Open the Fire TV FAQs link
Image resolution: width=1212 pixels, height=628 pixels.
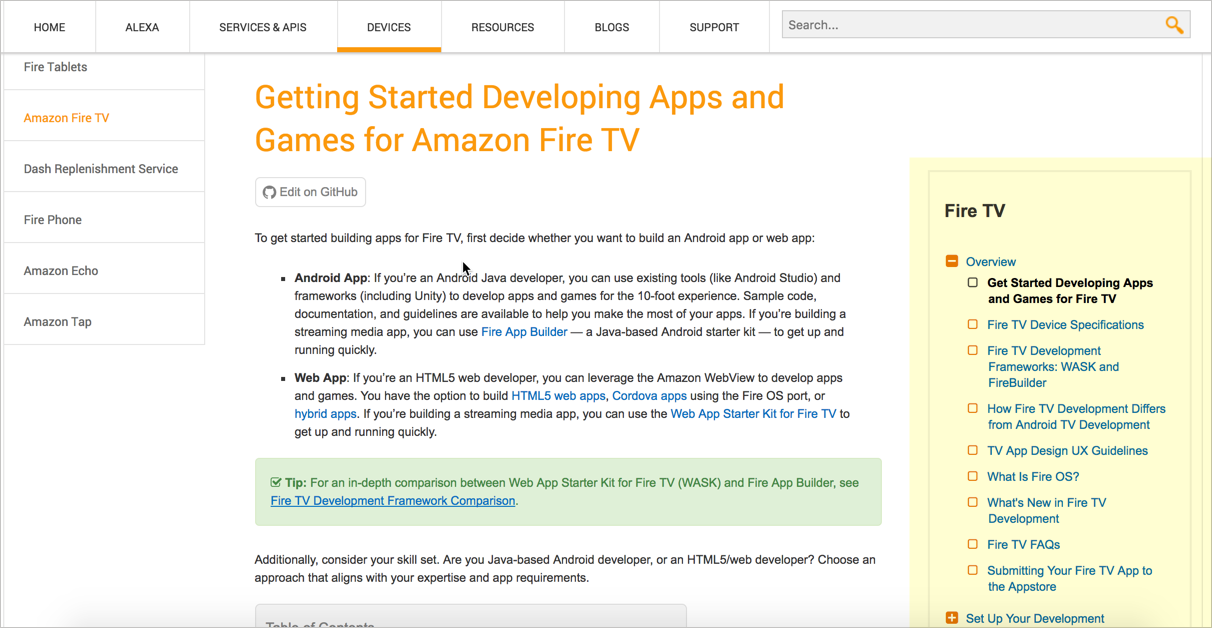click(x=1023, y=545)
